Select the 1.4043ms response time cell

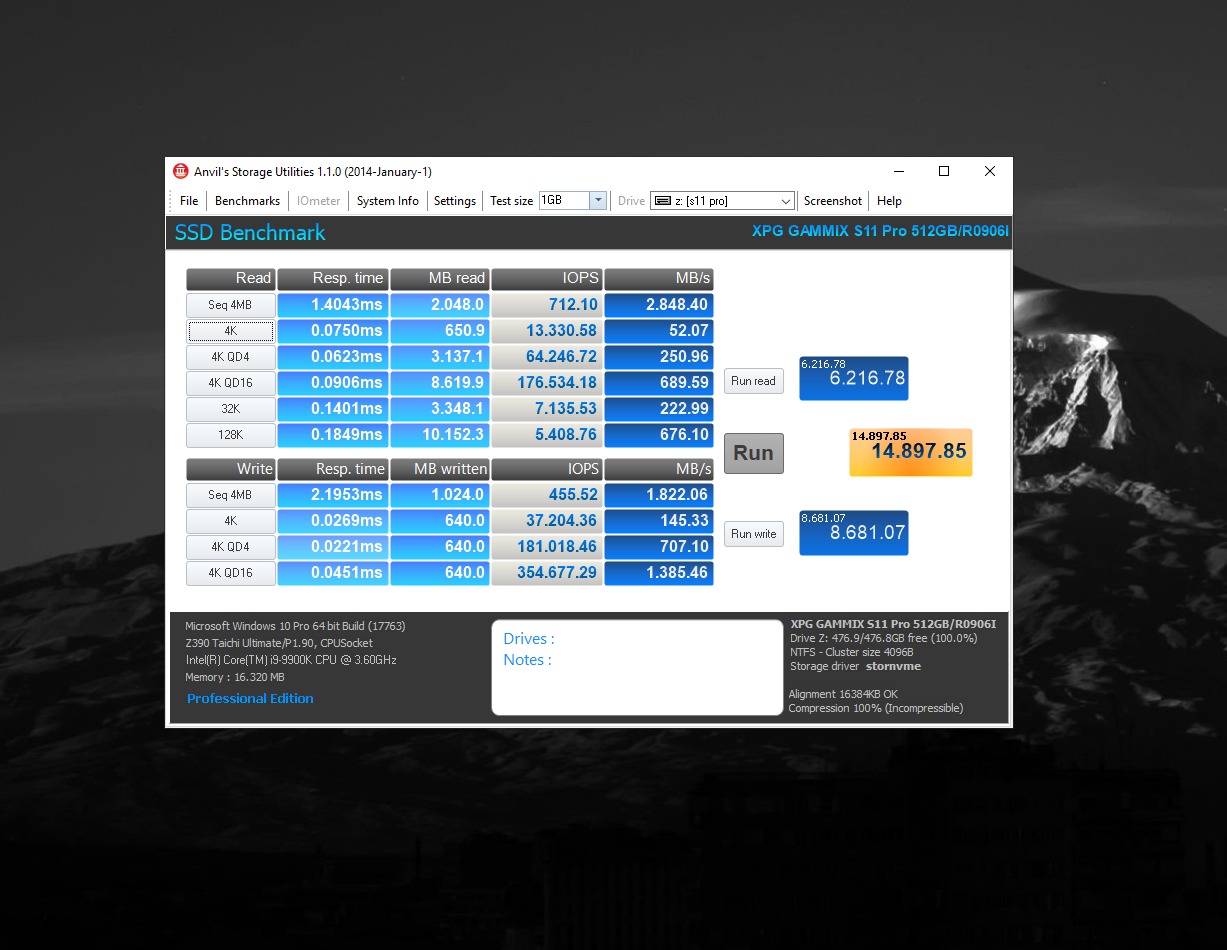coord(332,305)
